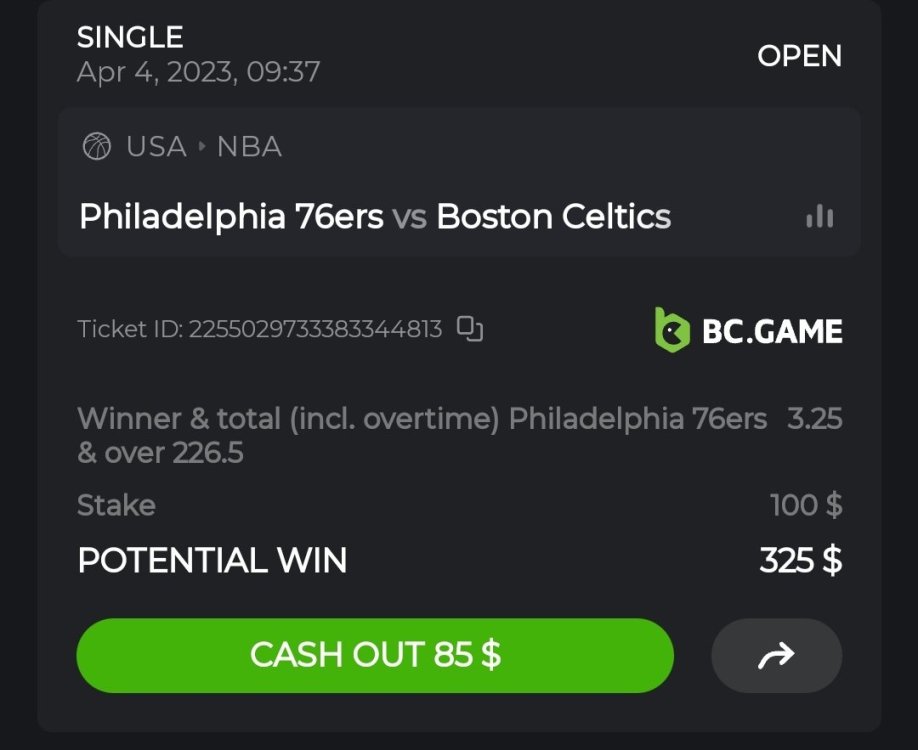Click the basketball sport icon

coord(96,147)
